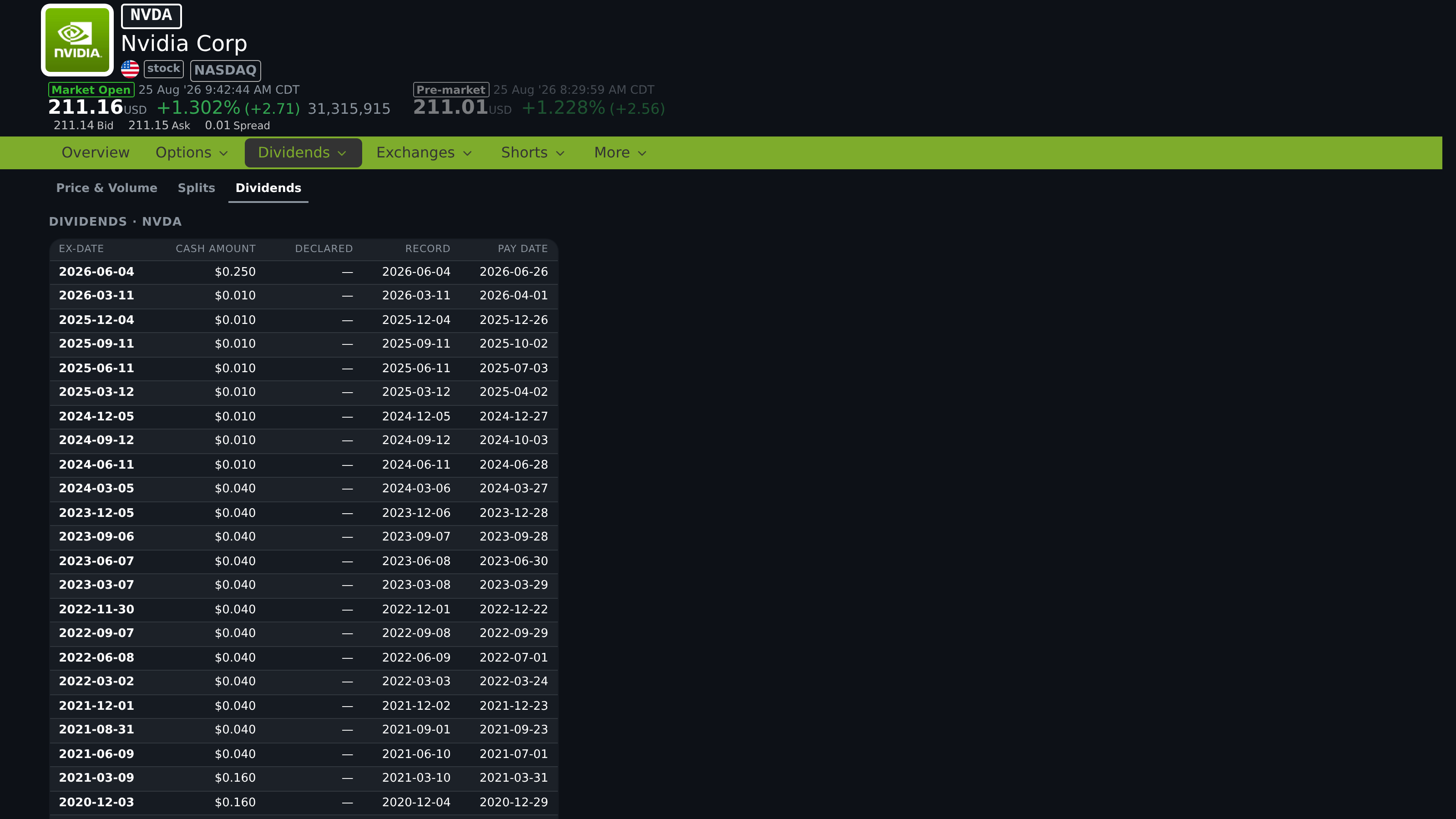Click the 211.16 USD last price
The height and width of the screenshot is (819, 1456).
click(97, 107)
